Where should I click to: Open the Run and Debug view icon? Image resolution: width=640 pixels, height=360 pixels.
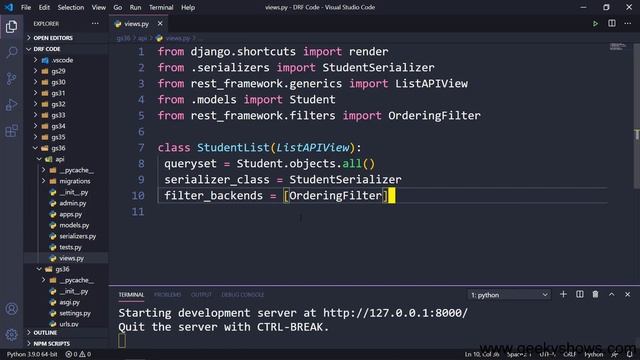[11, 104]
